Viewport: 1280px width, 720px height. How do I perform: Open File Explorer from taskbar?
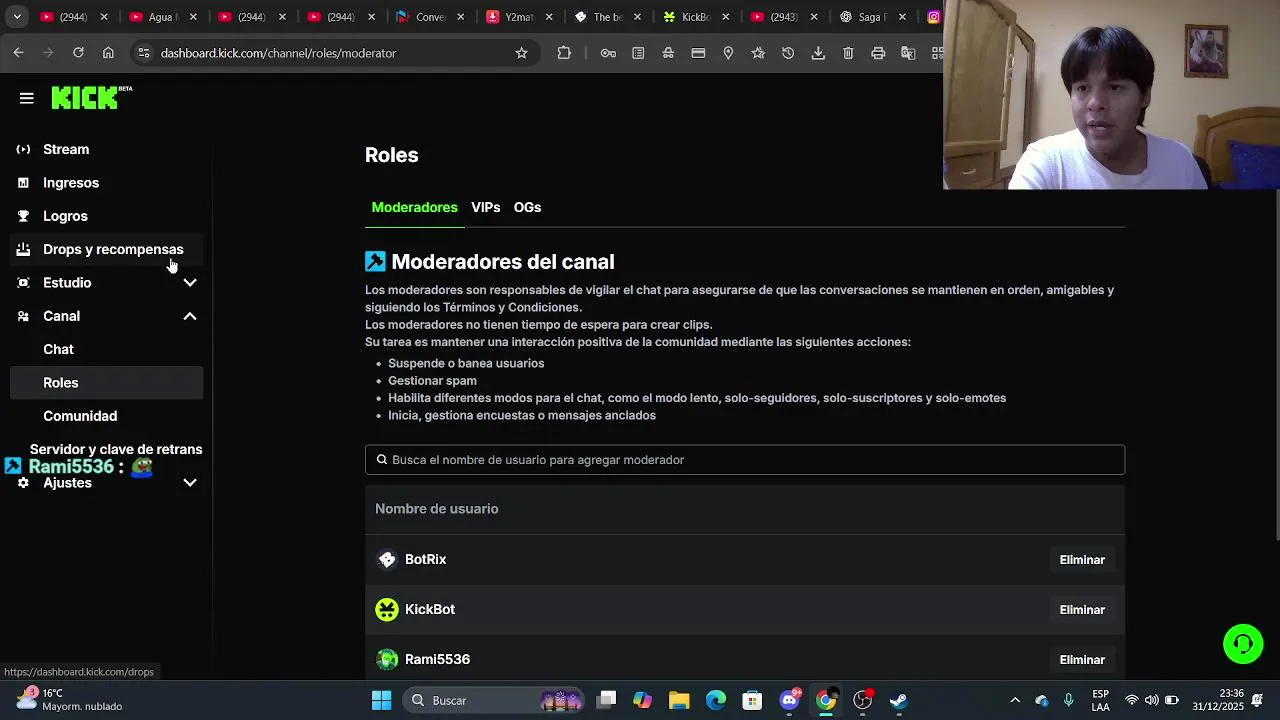coord(679,700)
